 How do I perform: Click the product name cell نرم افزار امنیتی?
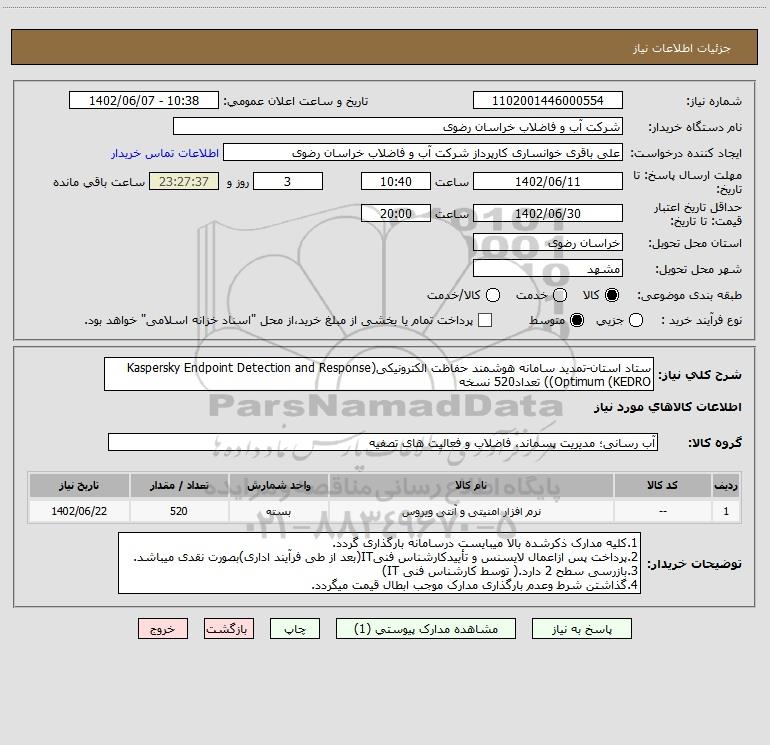tap(471, 511)
